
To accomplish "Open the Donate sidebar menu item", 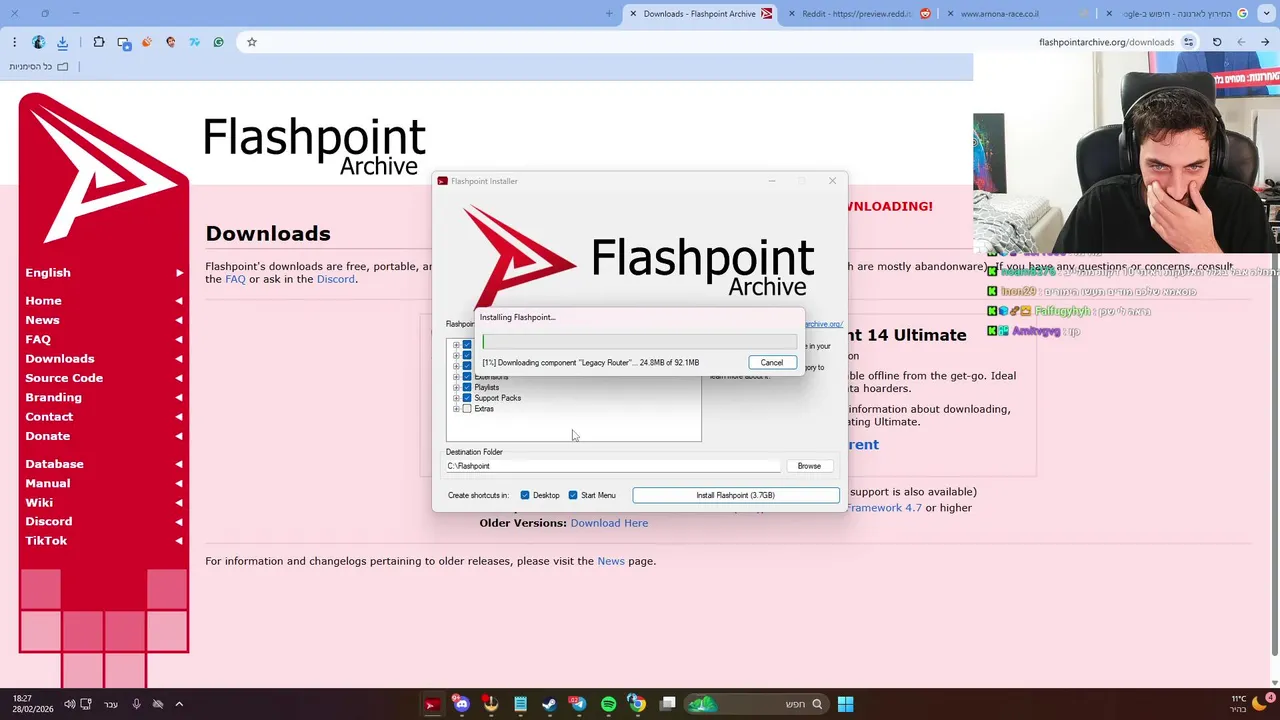I will click(104, 436).
